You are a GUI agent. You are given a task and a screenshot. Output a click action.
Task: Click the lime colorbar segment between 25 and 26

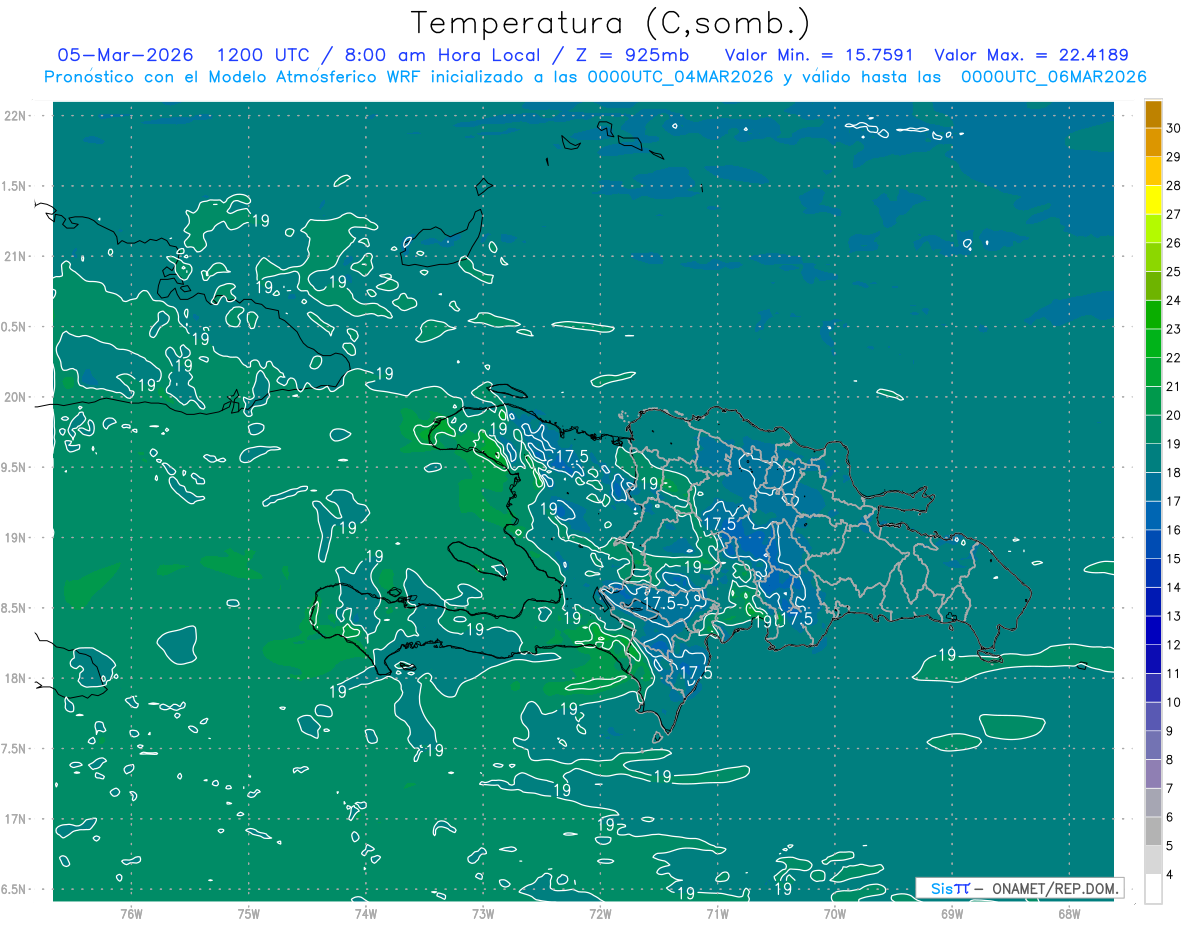click(x=1154, y=257)
